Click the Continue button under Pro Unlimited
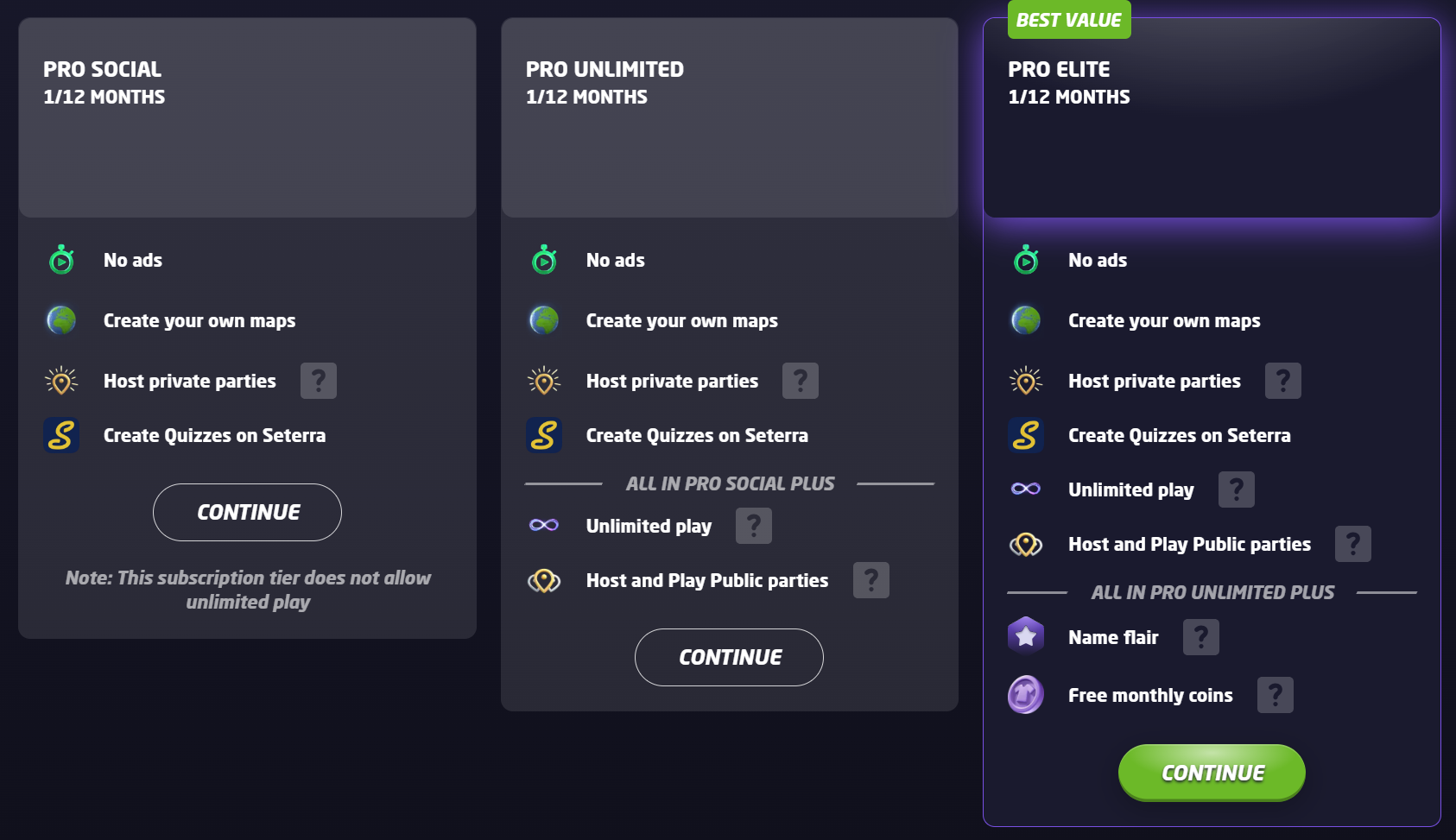This screenshot has width=1456, height=840. pyautogui.click(x=729, y=657)
